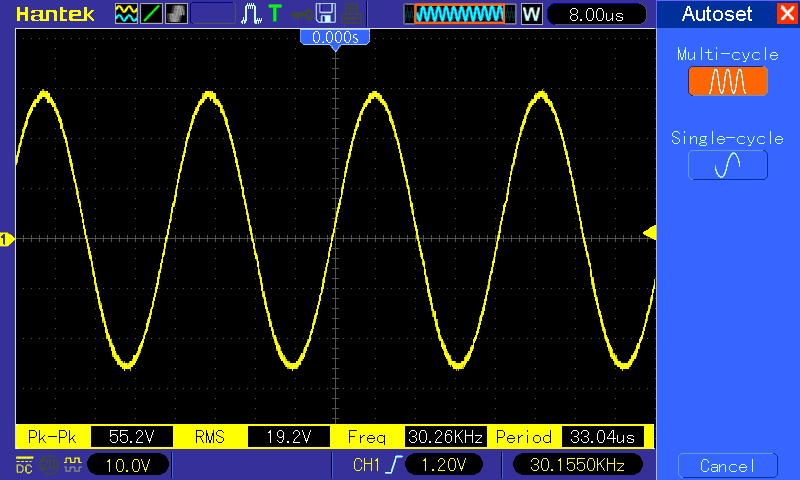Click the 33.04us period value
The height and width of the screenshot is (480, 800).
click(603, 437)
